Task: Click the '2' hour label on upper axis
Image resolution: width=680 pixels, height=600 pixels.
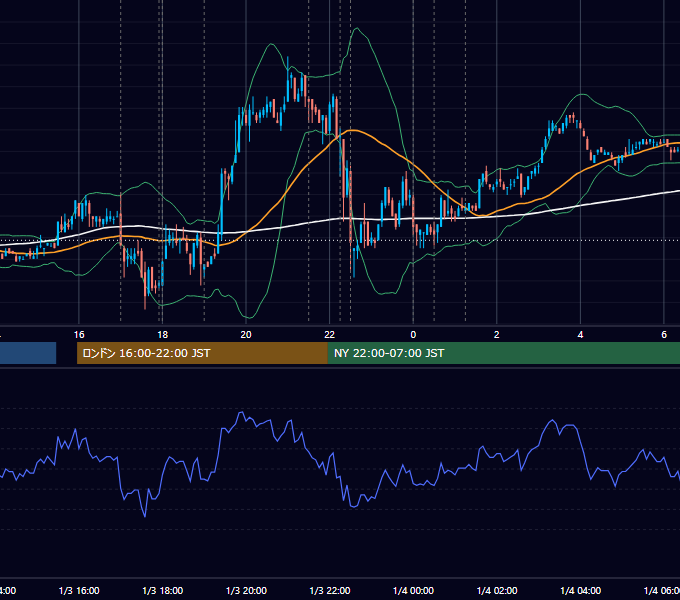Action: (497, 335)
